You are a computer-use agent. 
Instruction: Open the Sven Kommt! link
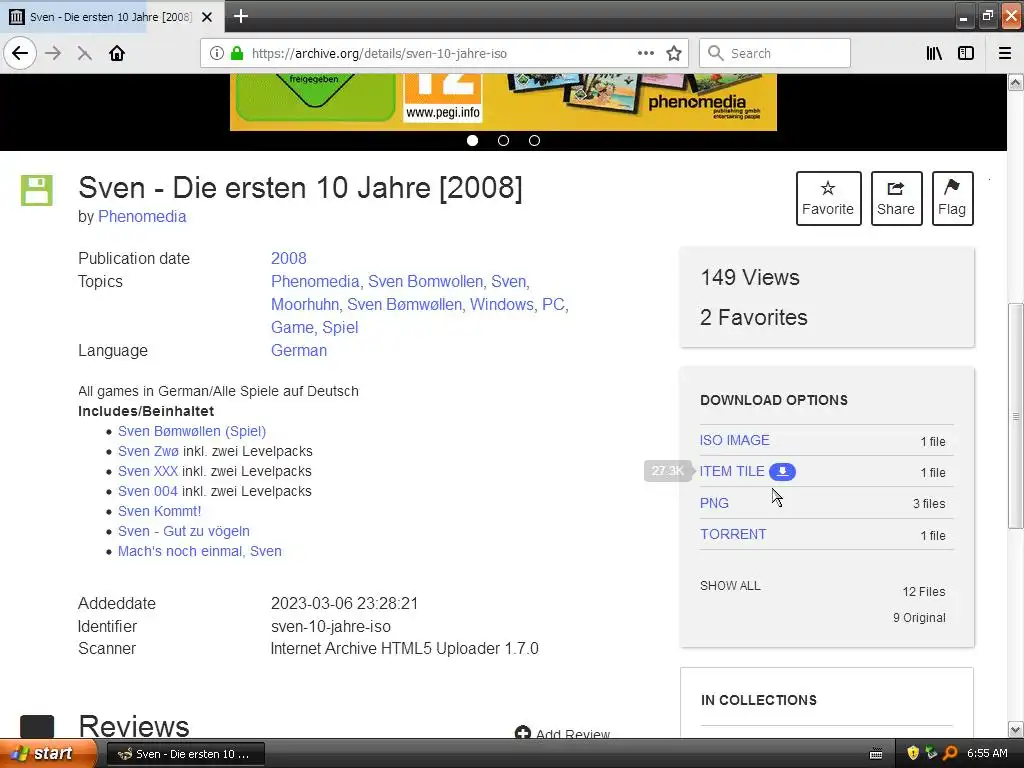pyautogui.click(x=159, y=511)
